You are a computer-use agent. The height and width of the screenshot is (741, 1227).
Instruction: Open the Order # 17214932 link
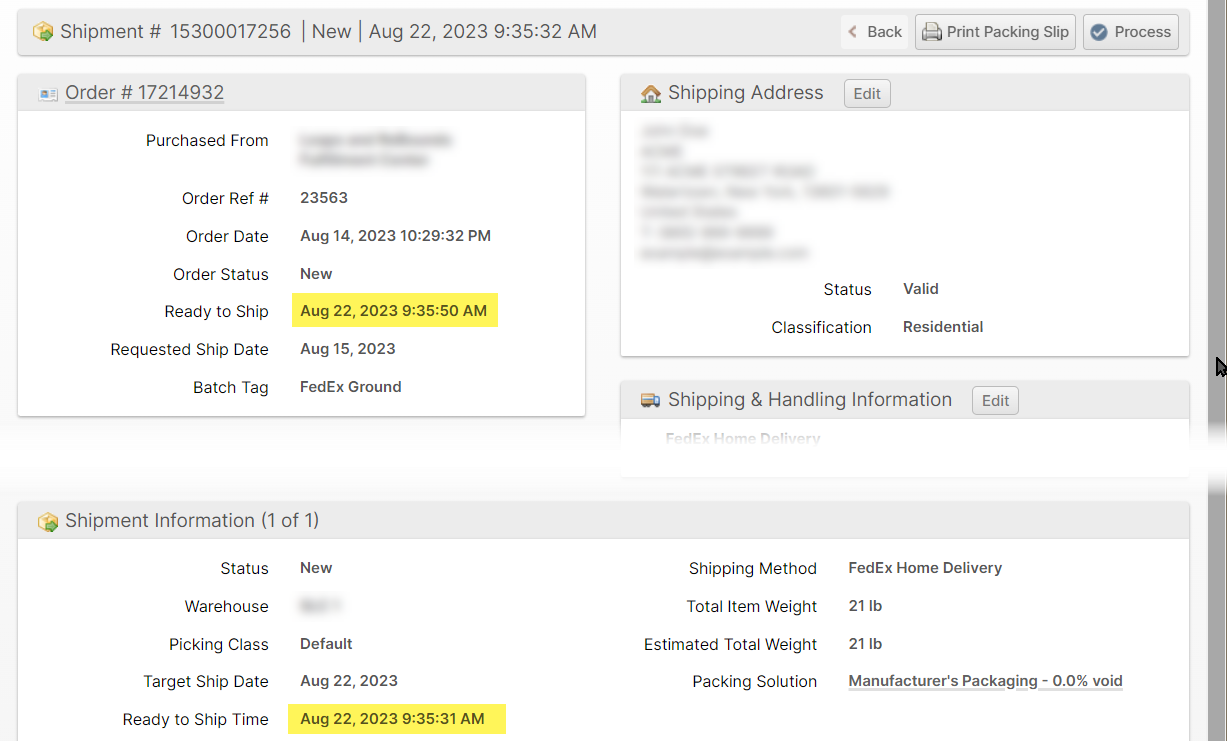[144, 93]
